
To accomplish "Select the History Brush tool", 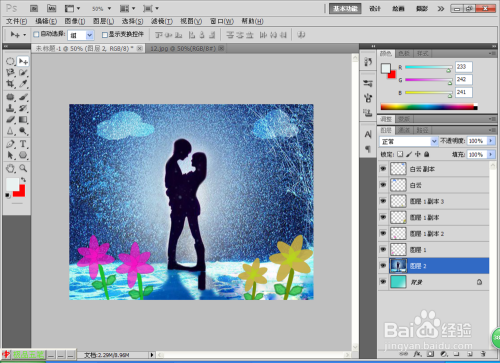I will click(23, 108).
